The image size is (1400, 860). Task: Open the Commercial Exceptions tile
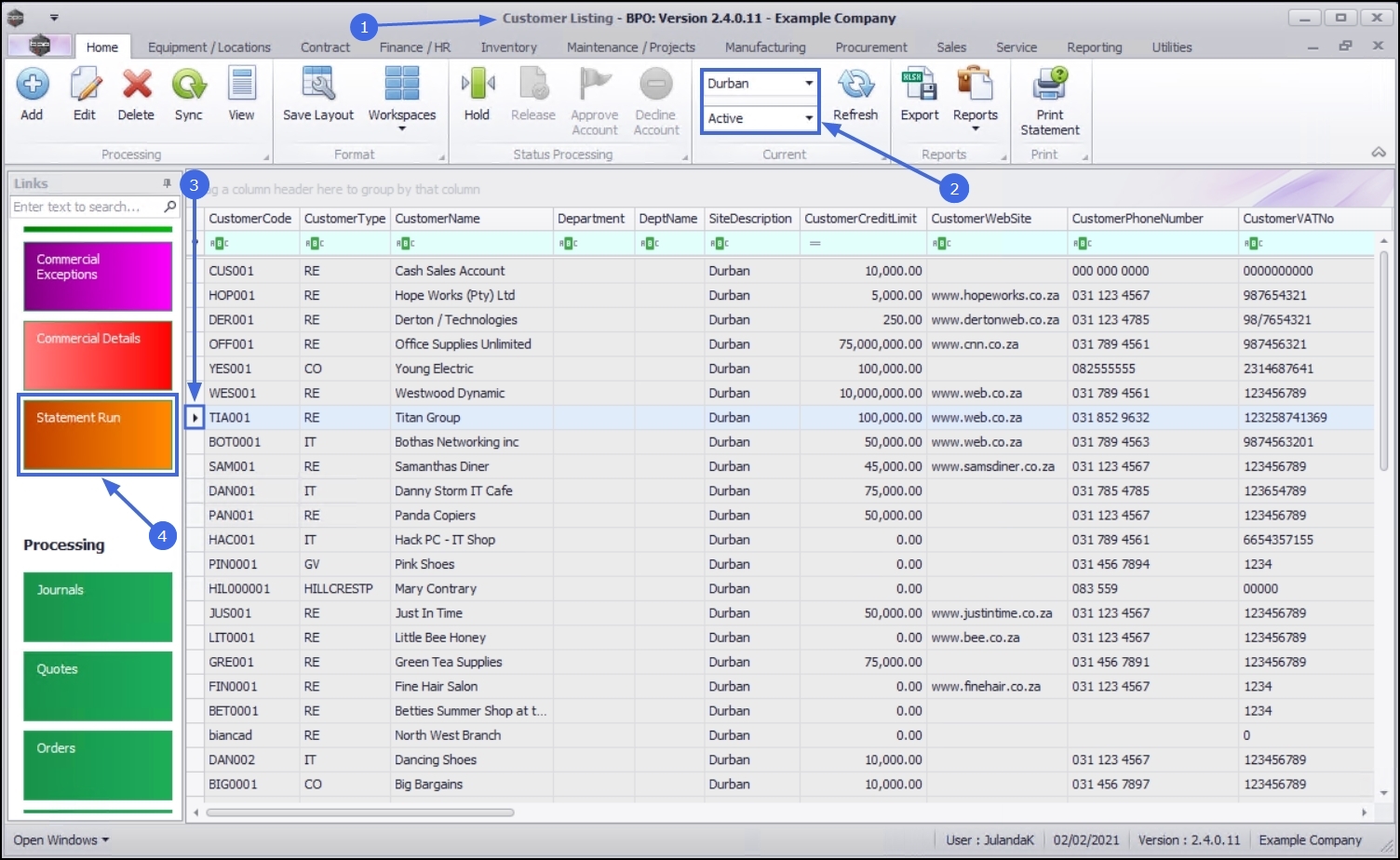[x=98, y=276]
